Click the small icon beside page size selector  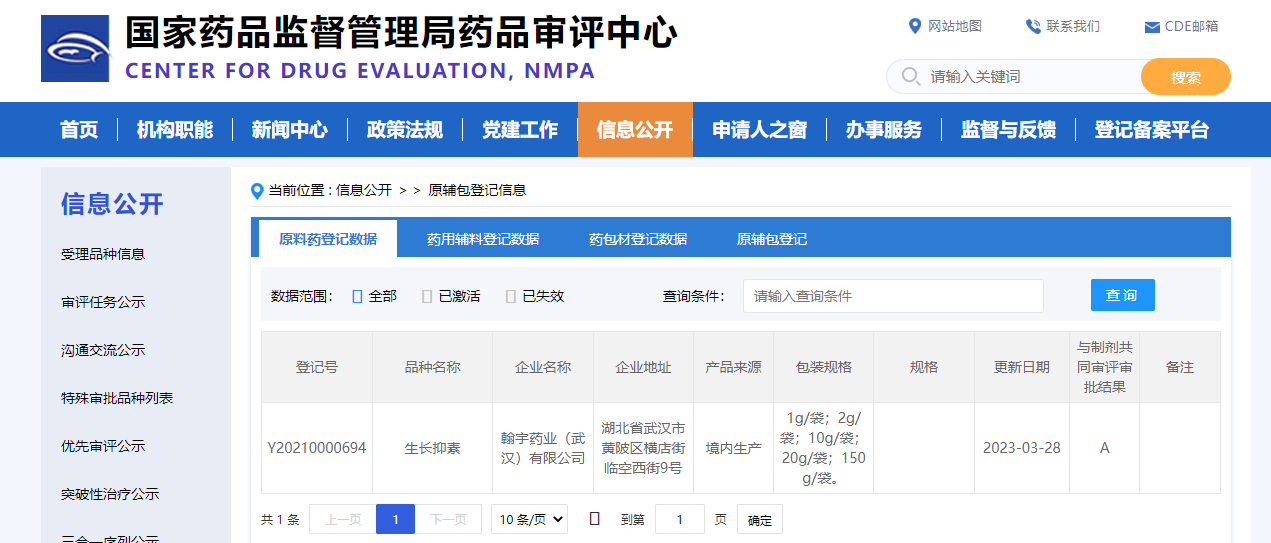(594, 519)
